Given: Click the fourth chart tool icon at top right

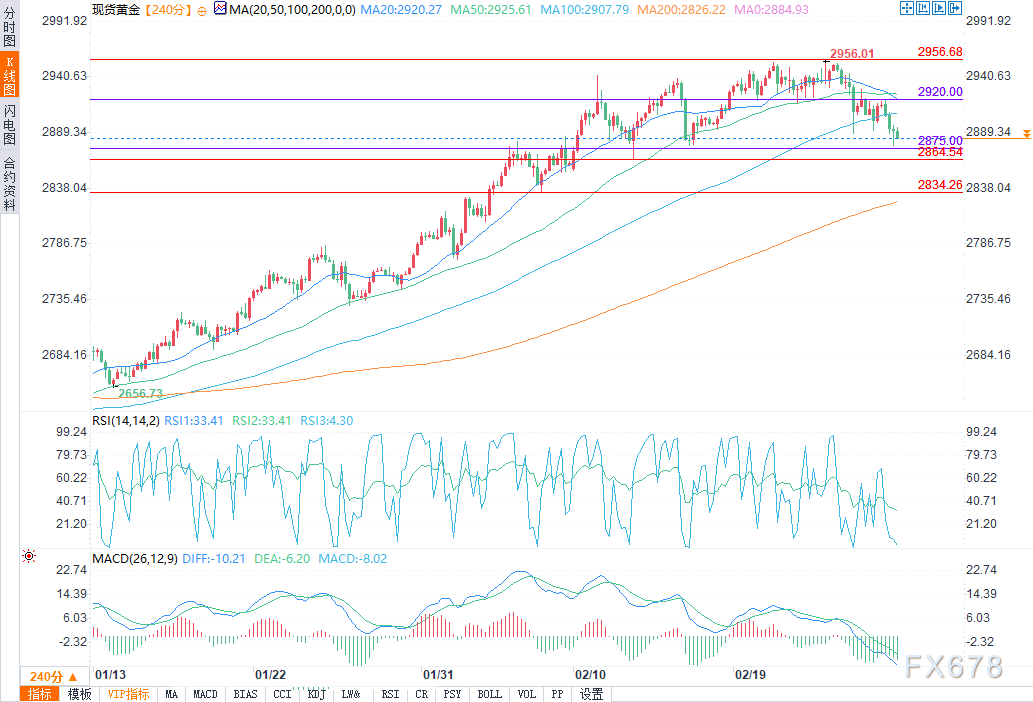Looking at the screenshot, I should pos(956,9).
